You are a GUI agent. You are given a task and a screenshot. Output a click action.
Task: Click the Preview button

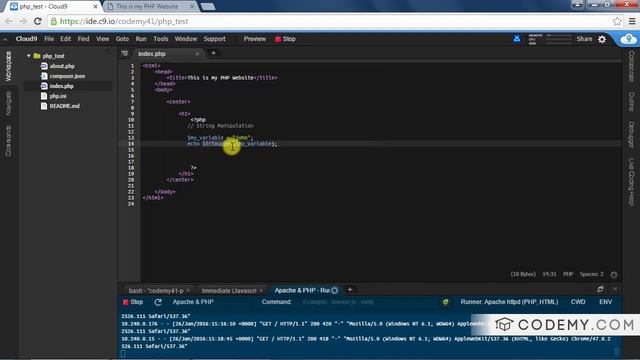tap(255, 39)
